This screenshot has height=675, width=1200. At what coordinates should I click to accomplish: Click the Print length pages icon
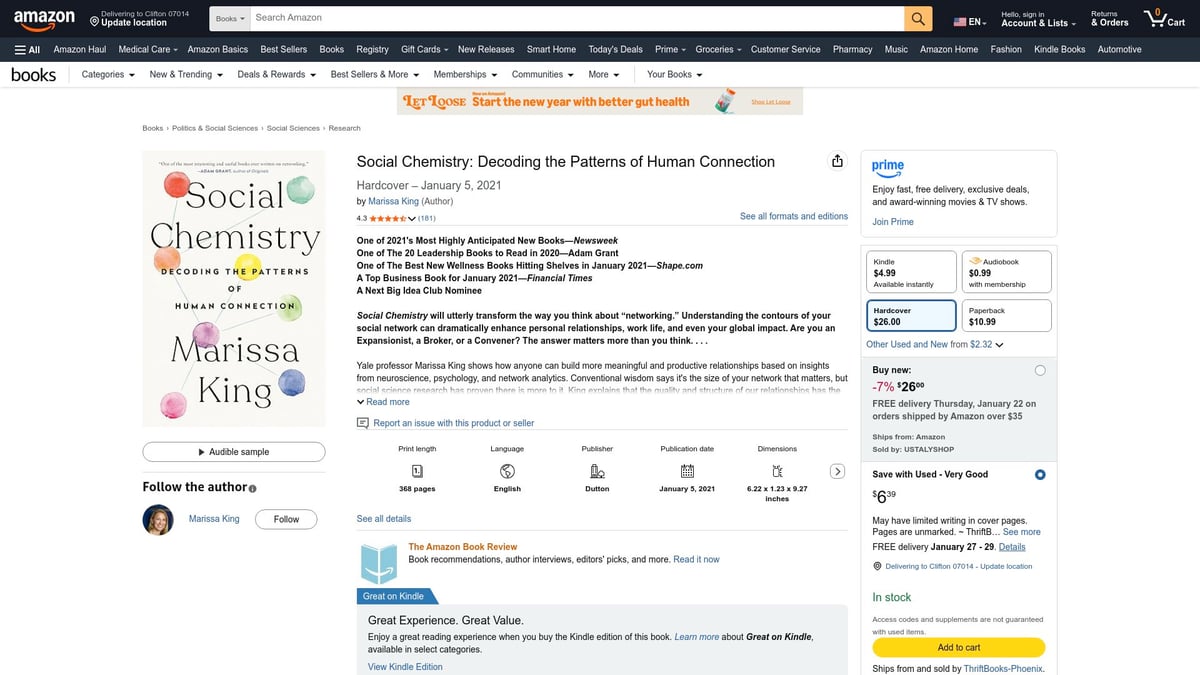[x=416, y=472]
